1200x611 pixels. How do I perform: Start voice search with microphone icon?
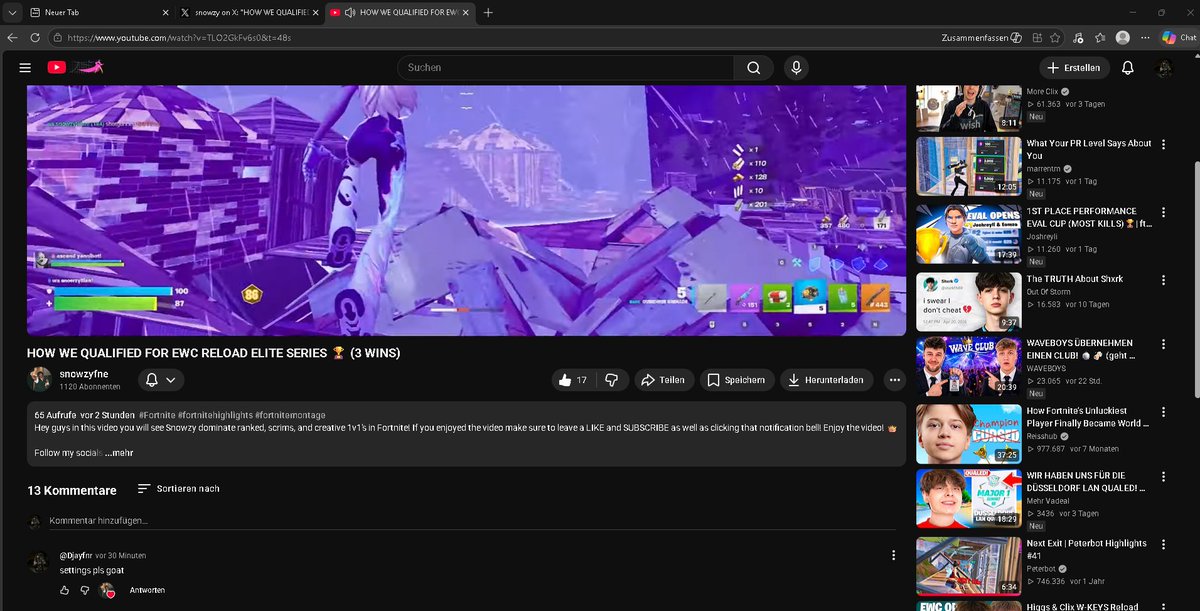point(796,68)
